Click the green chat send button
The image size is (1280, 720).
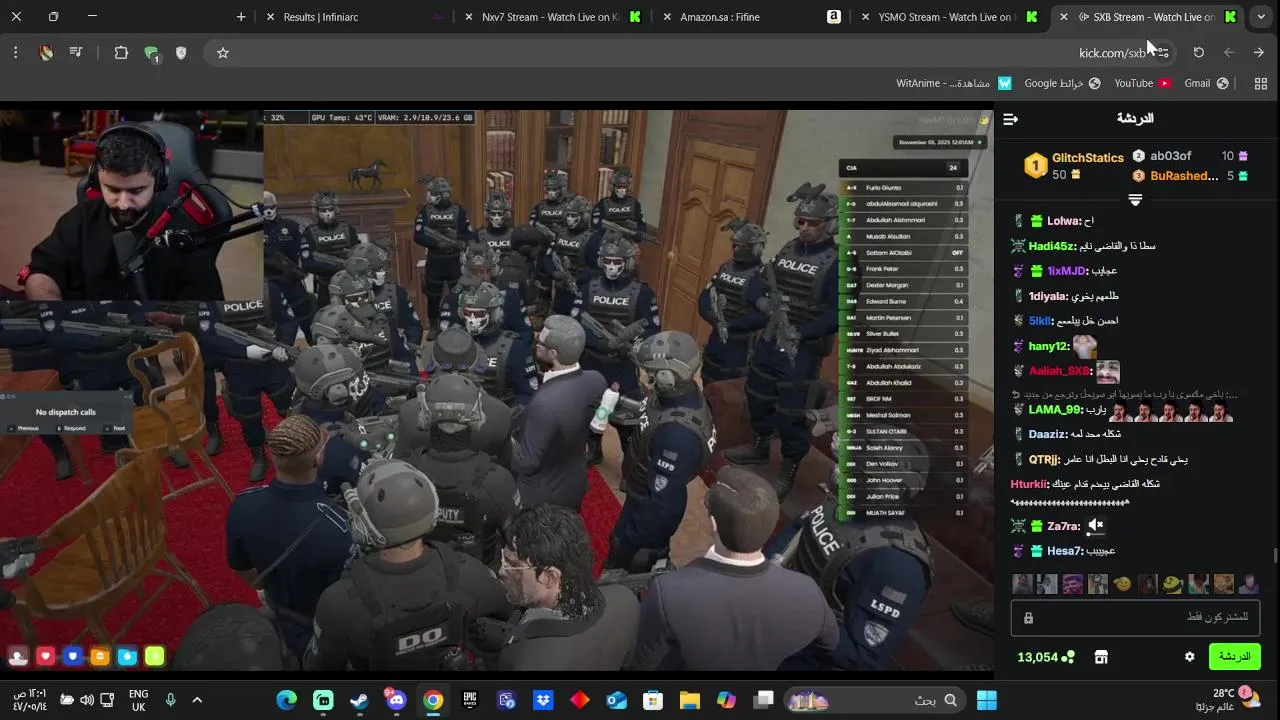point(1234,656)
